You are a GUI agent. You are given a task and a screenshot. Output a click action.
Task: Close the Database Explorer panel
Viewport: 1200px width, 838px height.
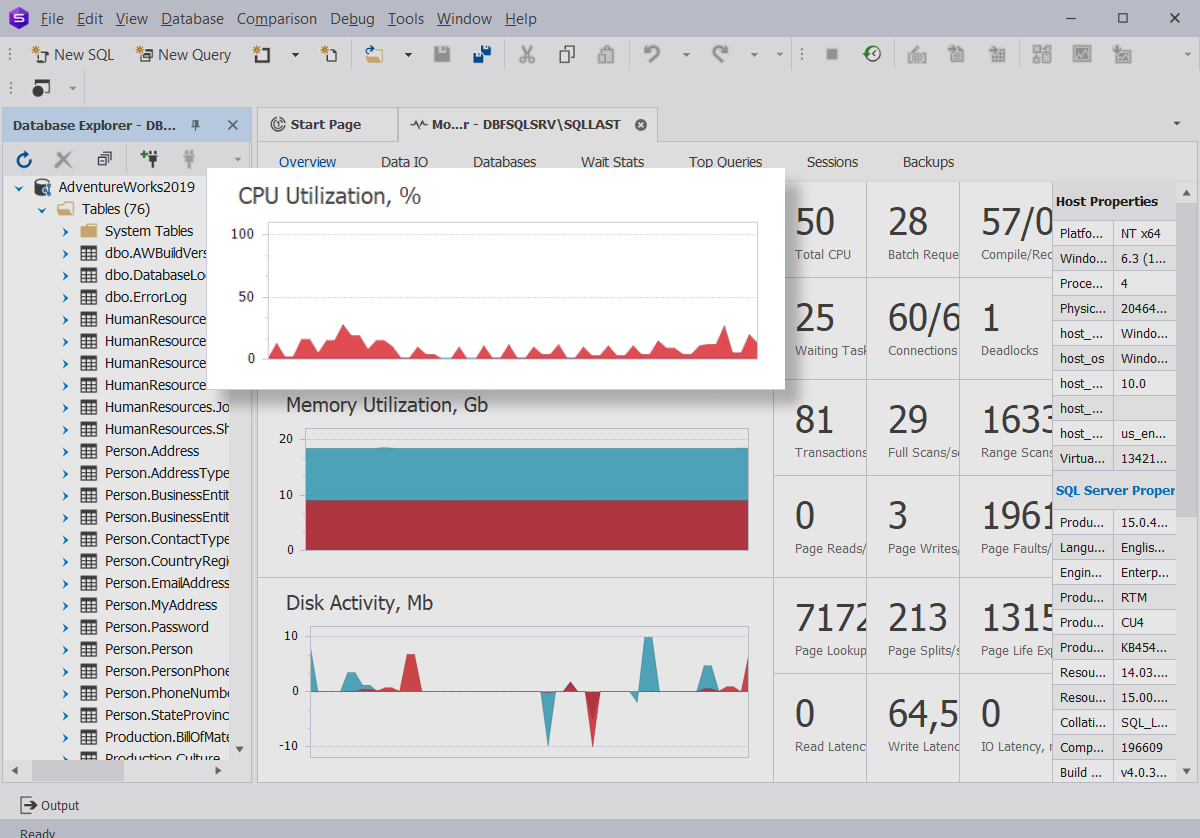[x=233, y=124]
